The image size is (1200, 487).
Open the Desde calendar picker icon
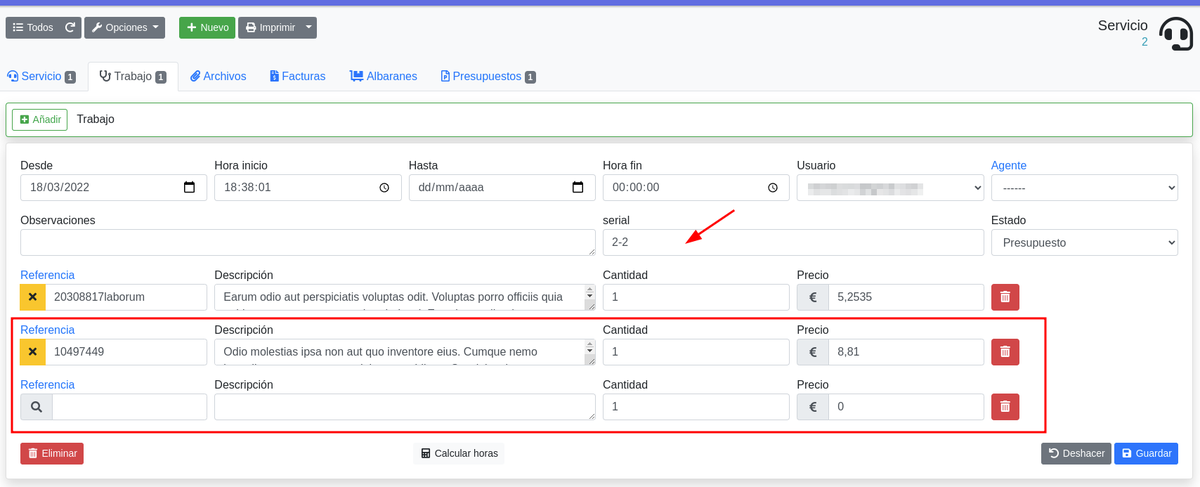pyautogui.click(x=190, y=187)
